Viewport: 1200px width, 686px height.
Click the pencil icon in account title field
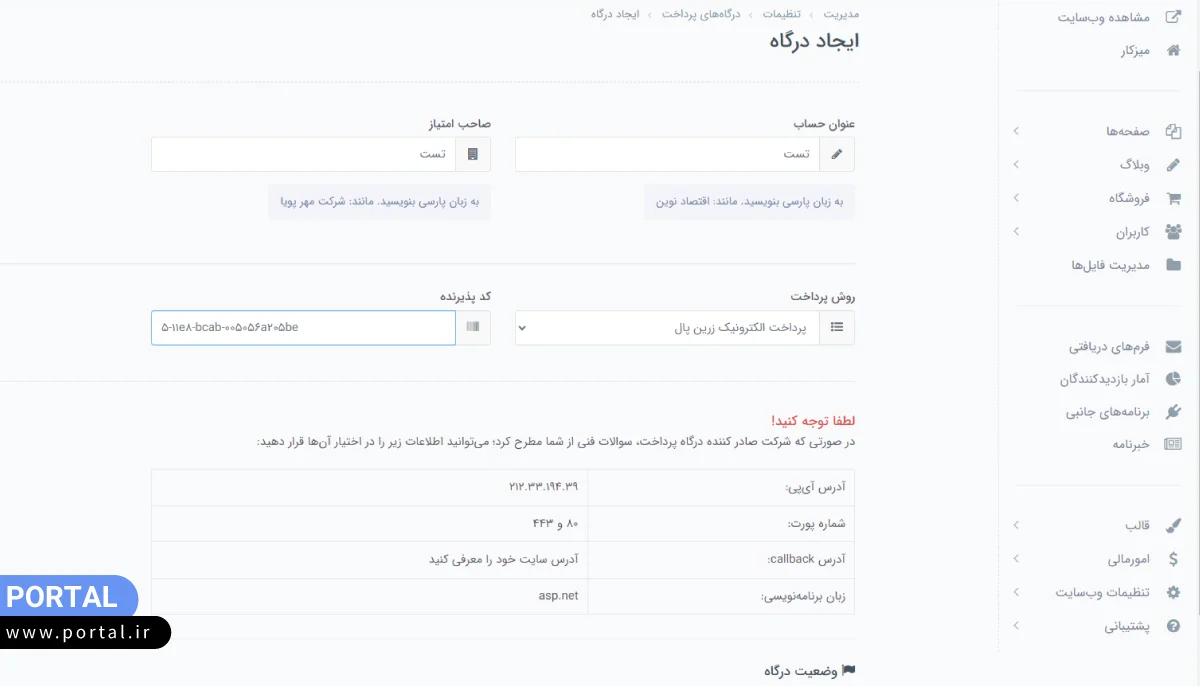[838, 153]
